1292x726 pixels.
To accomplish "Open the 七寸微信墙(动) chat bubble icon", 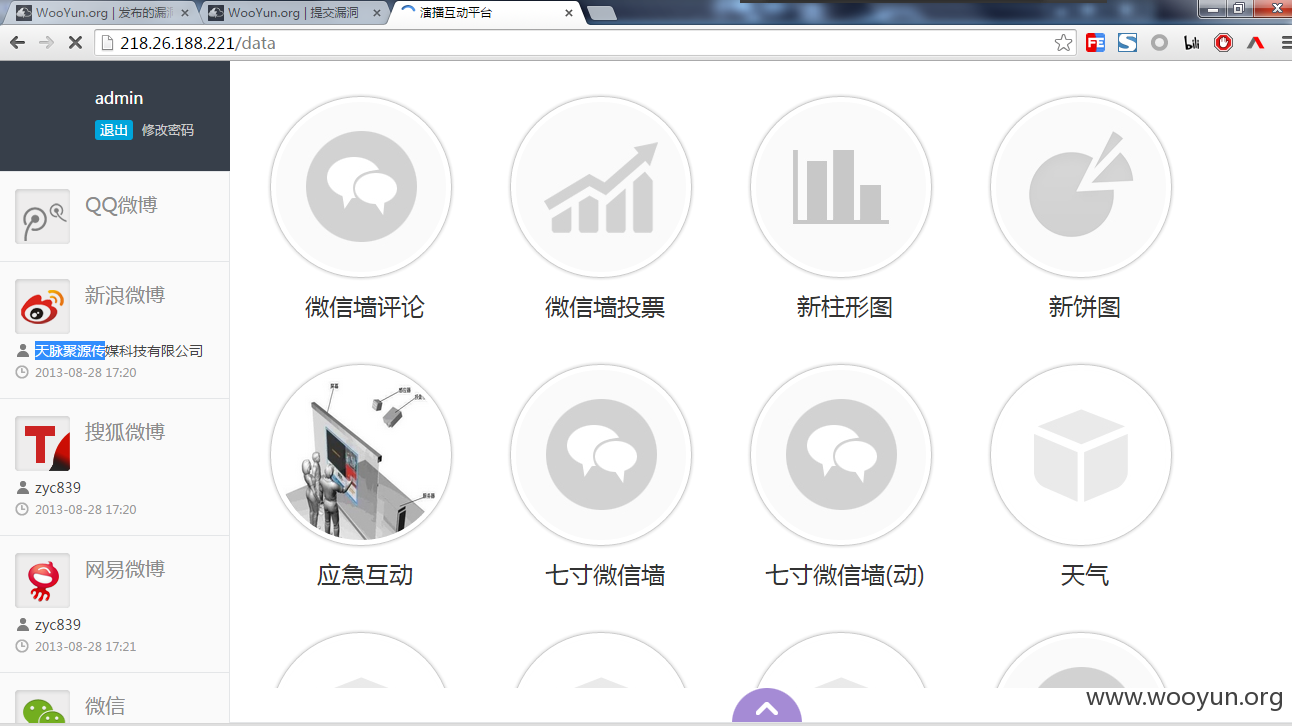I will pyautogui.click(x=841, y=455).
